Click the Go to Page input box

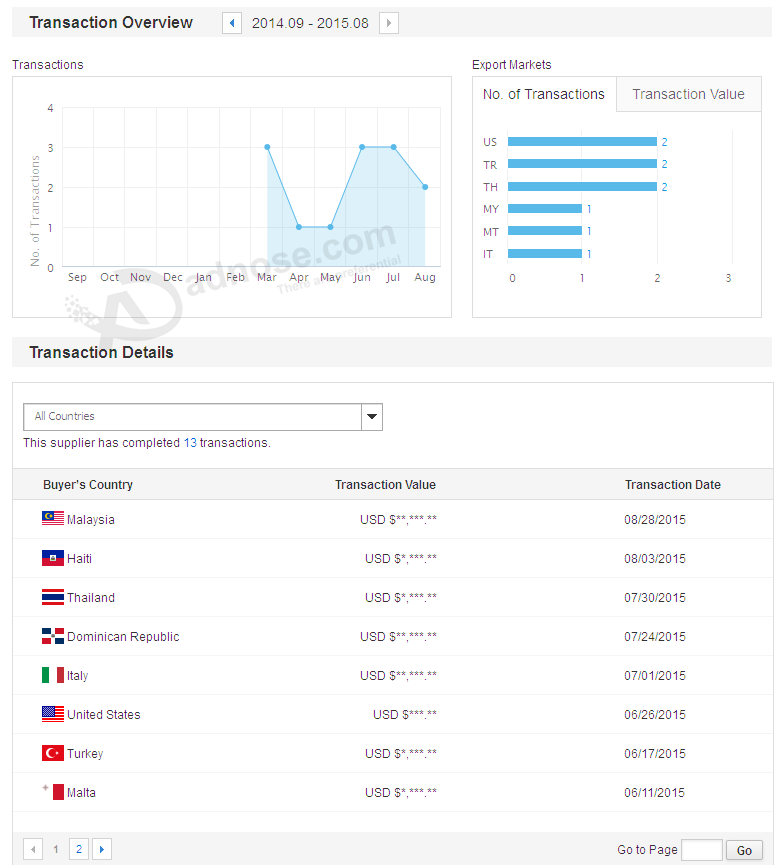[701, 850]
